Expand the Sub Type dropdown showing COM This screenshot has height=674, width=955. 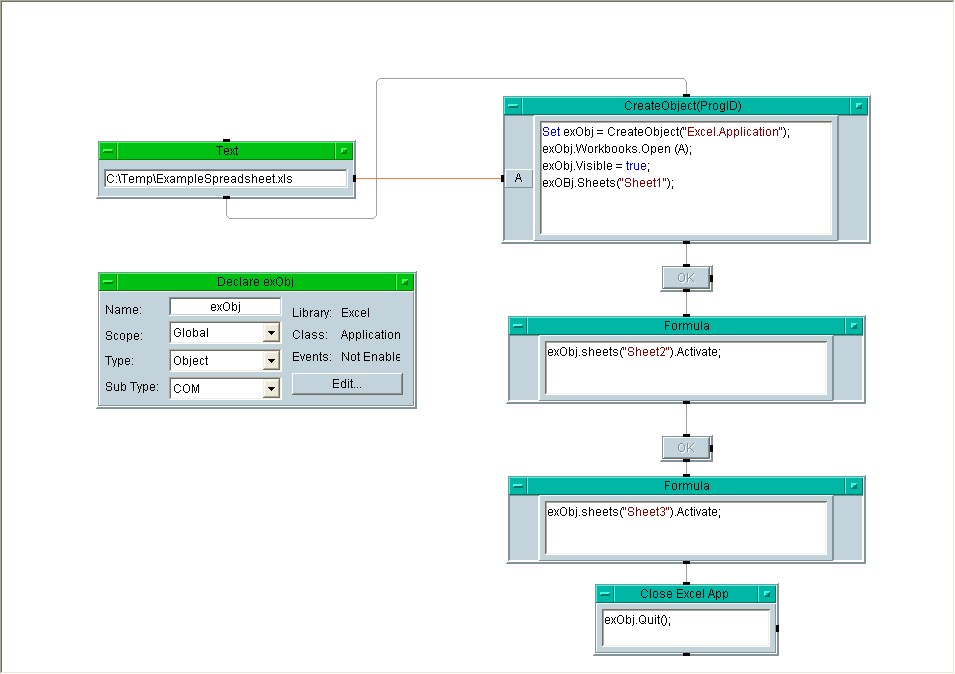271,389
